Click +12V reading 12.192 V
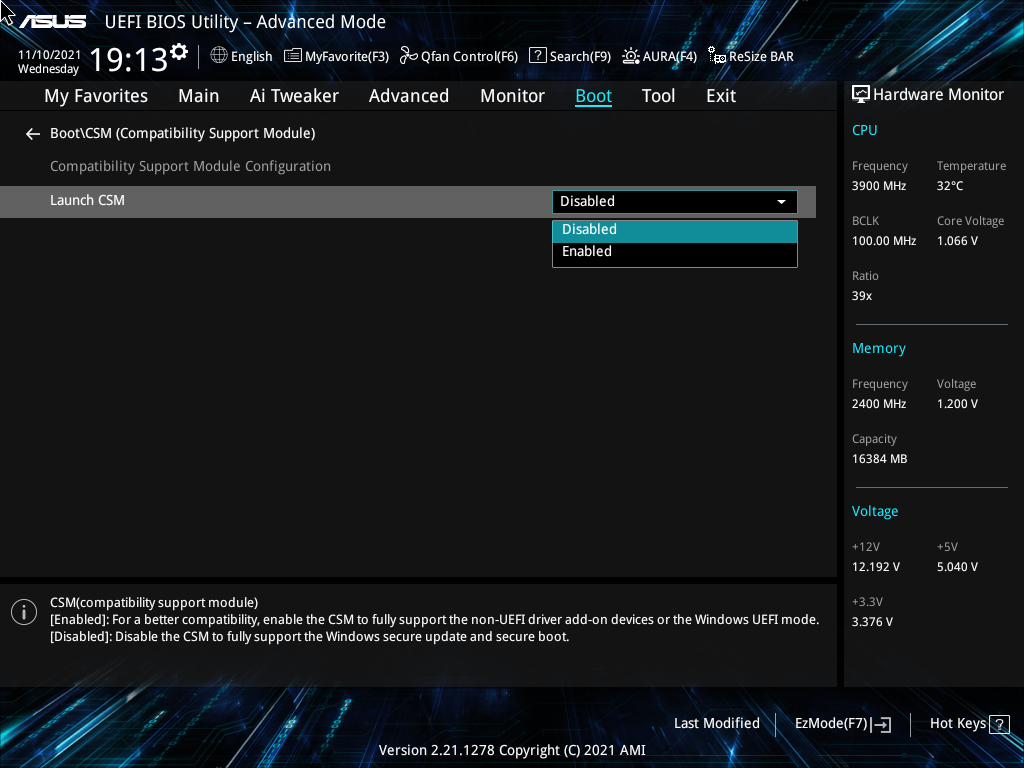The width and height of the screenshot is (1024, 768). pos(876,567)
